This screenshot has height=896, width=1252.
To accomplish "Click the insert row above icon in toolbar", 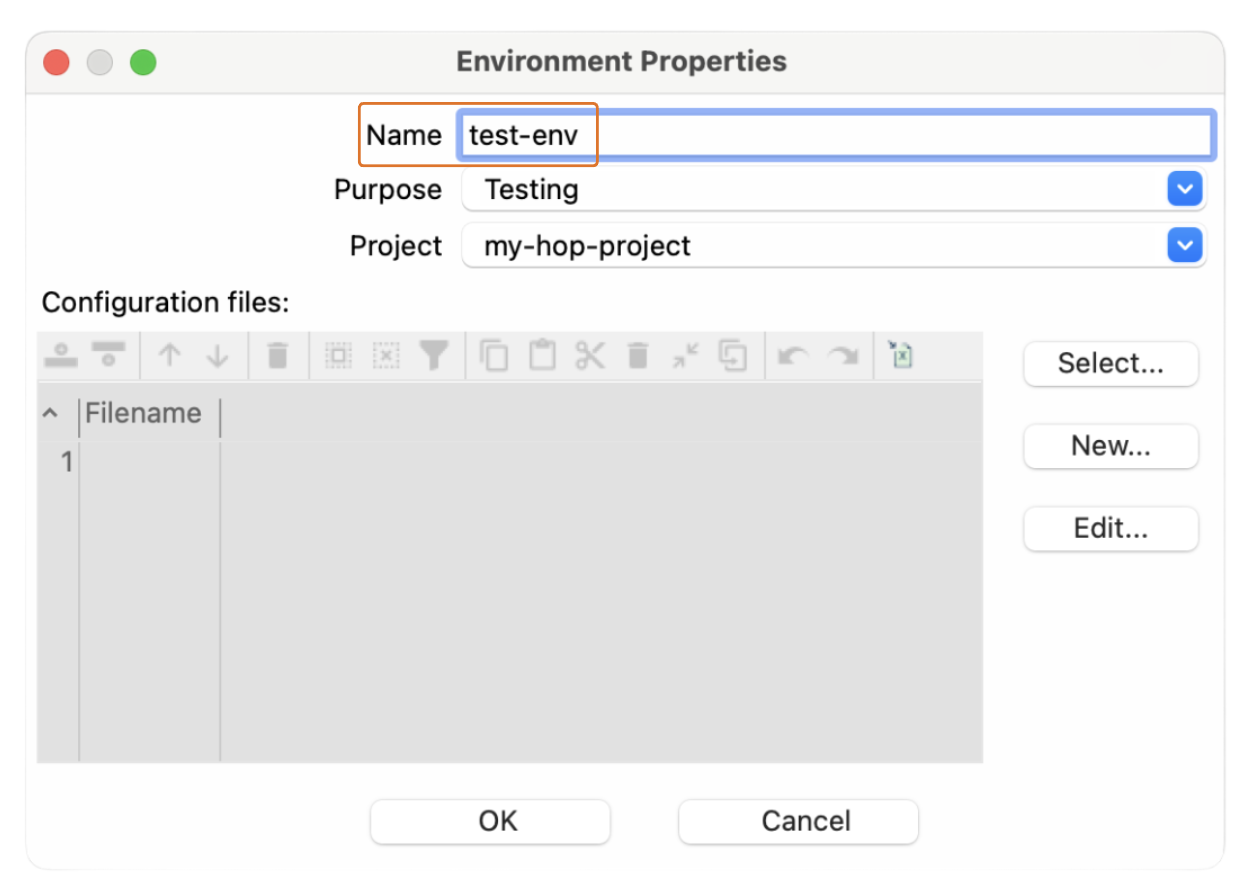I will coord(61,355).
